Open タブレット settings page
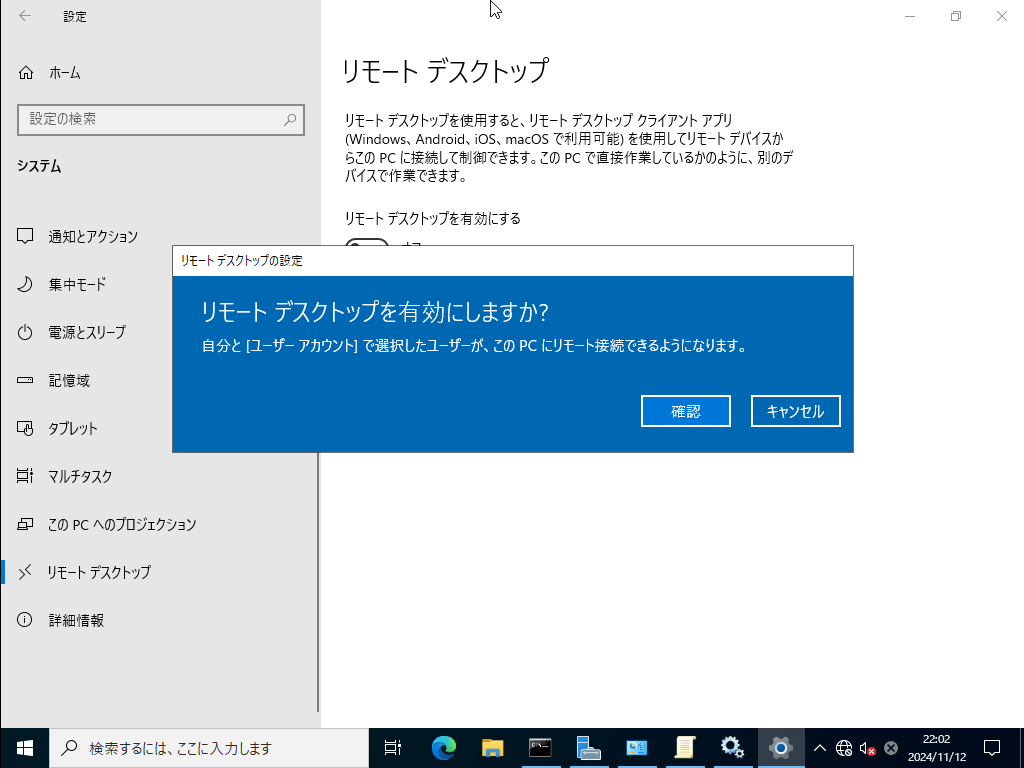1024x768 pixels. (73, 429)
